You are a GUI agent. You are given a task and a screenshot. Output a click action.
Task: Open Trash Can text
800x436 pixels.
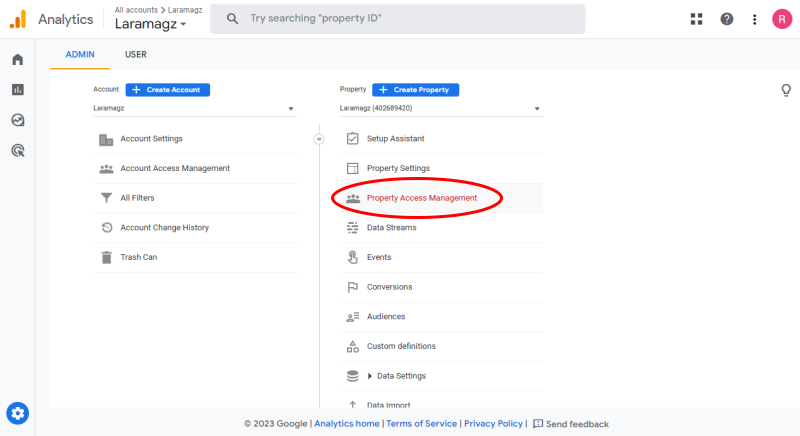139,257
